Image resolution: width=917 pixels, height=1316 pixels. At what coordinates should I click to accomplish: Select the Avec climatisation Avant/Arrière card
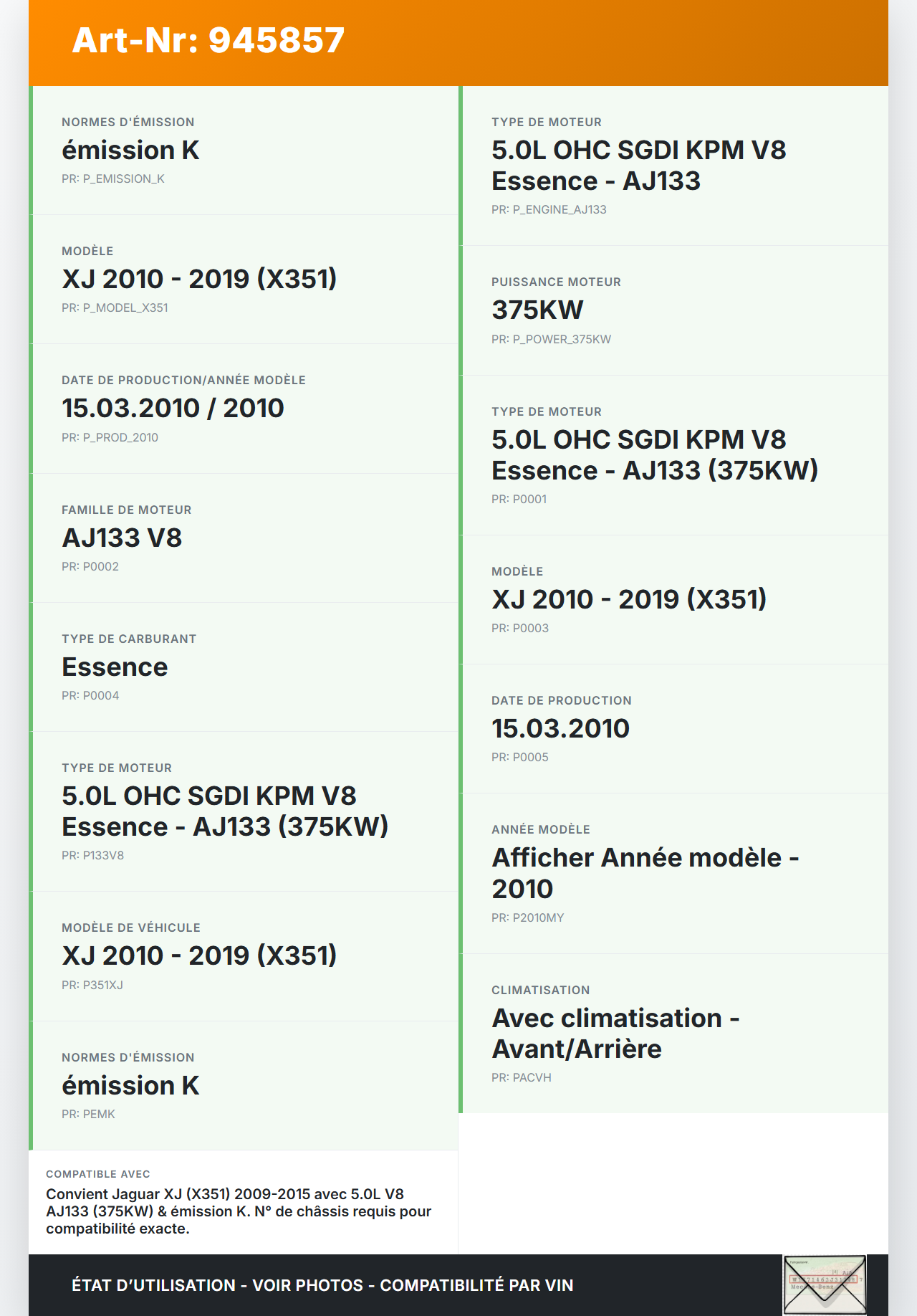click(673, 1033)
